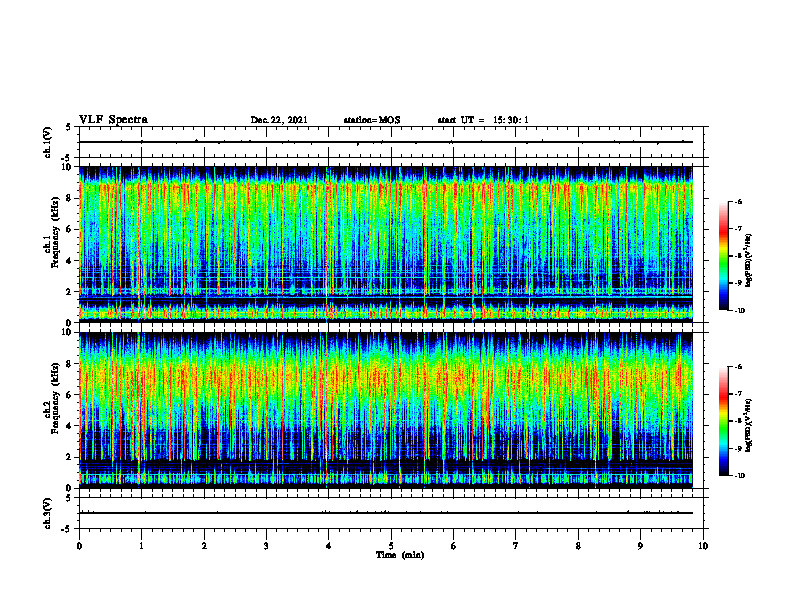Click the "start UT = 15:30:1" label
This screenshot has width=792, height=612.
tap(483, 120)
